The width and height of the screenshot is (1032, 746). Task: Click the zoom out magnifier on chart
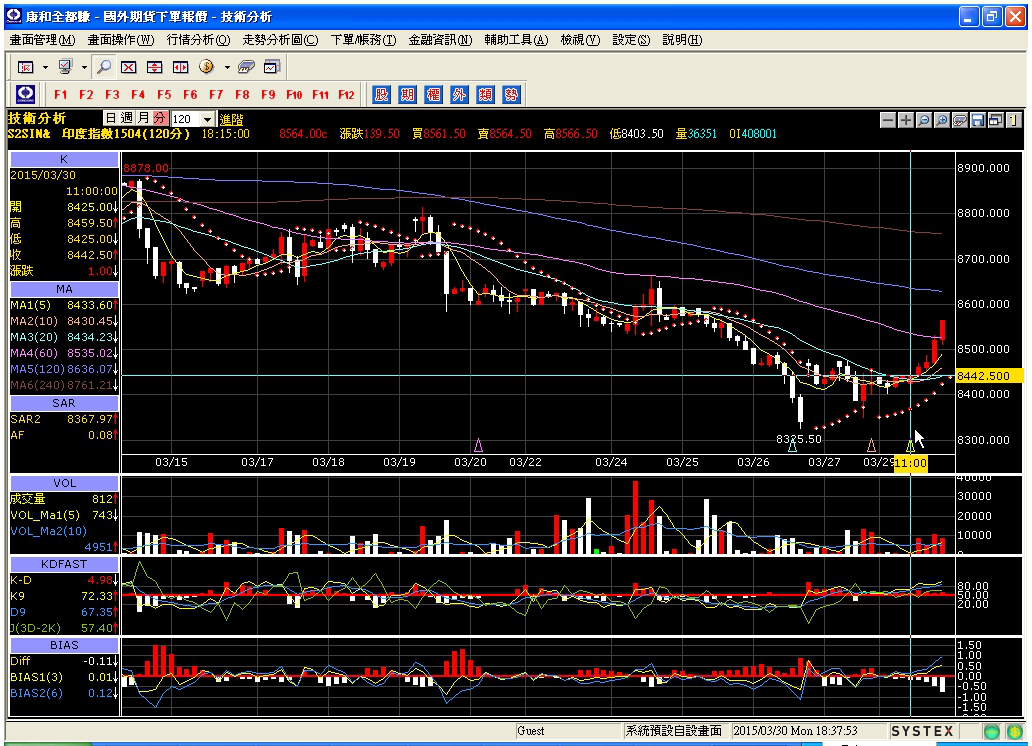click(923, 120)
